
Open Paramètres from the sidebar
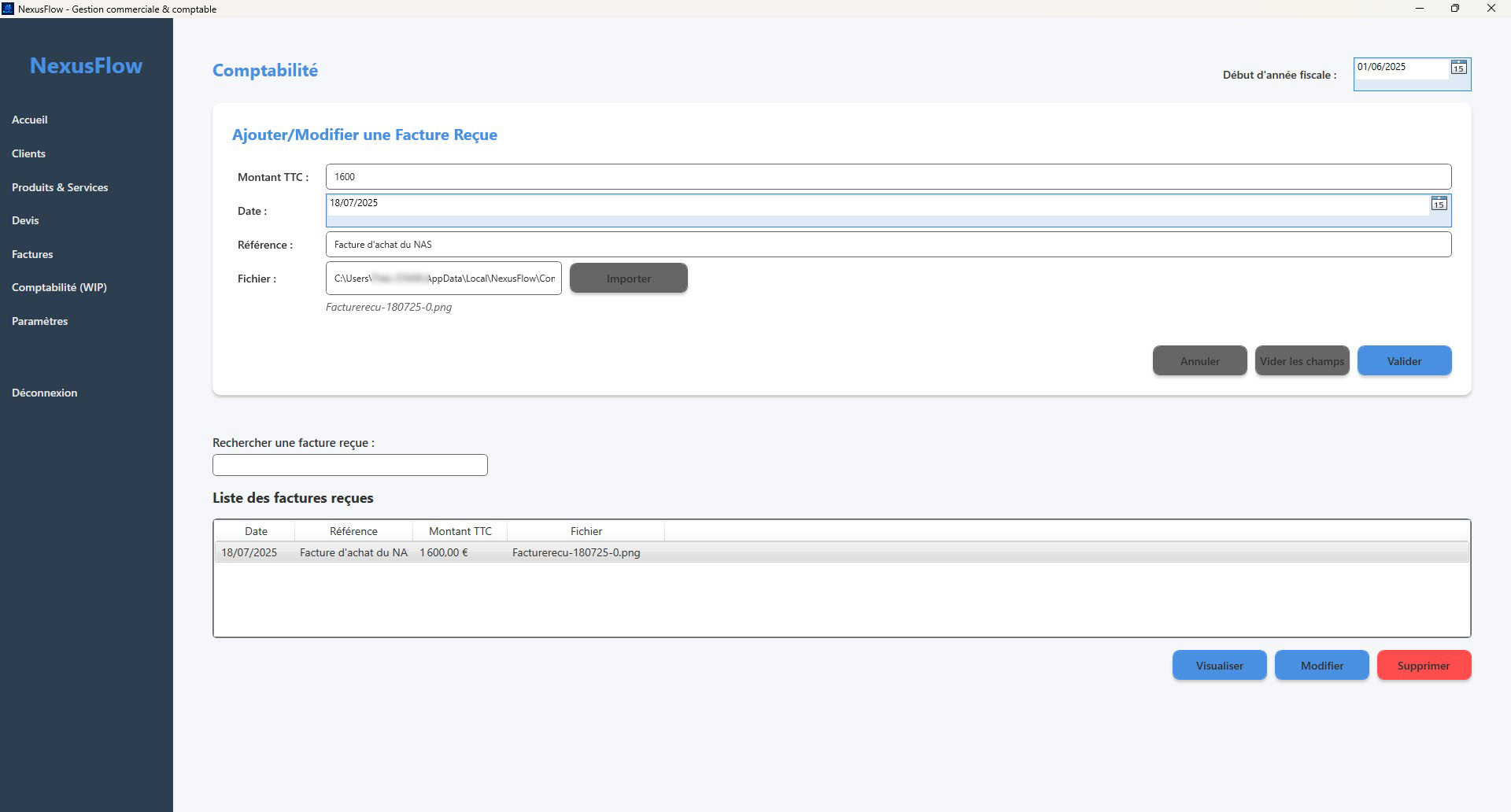39,321
